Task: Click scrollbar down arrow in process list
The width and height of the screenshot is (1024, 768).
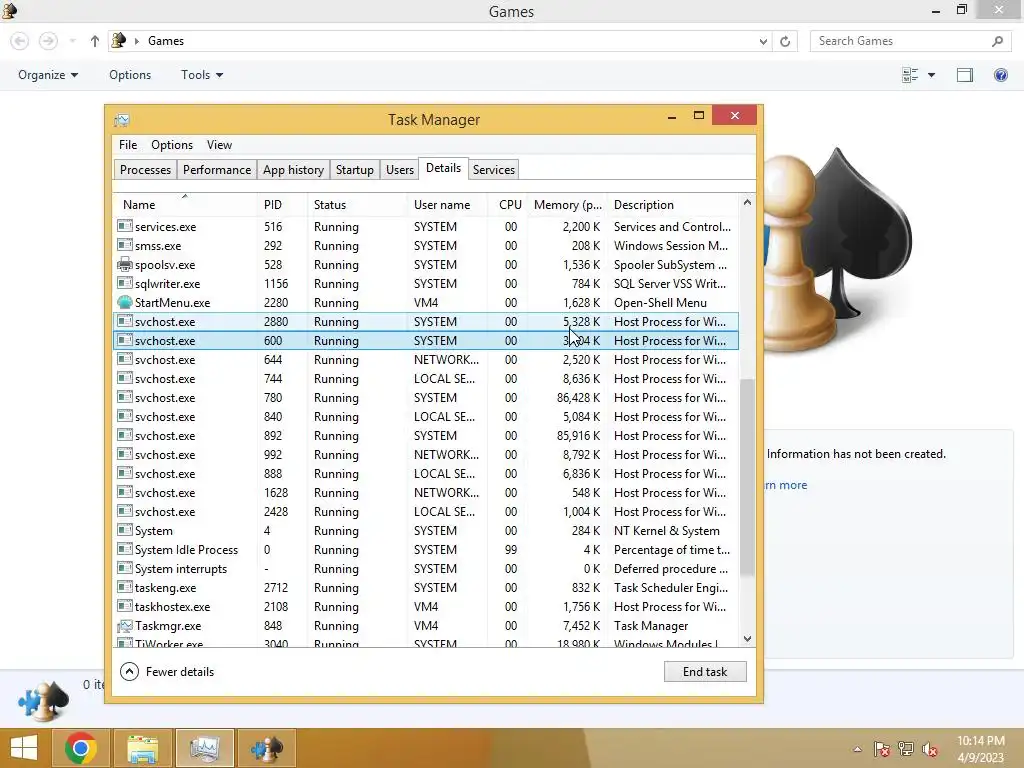Action: 747,639
